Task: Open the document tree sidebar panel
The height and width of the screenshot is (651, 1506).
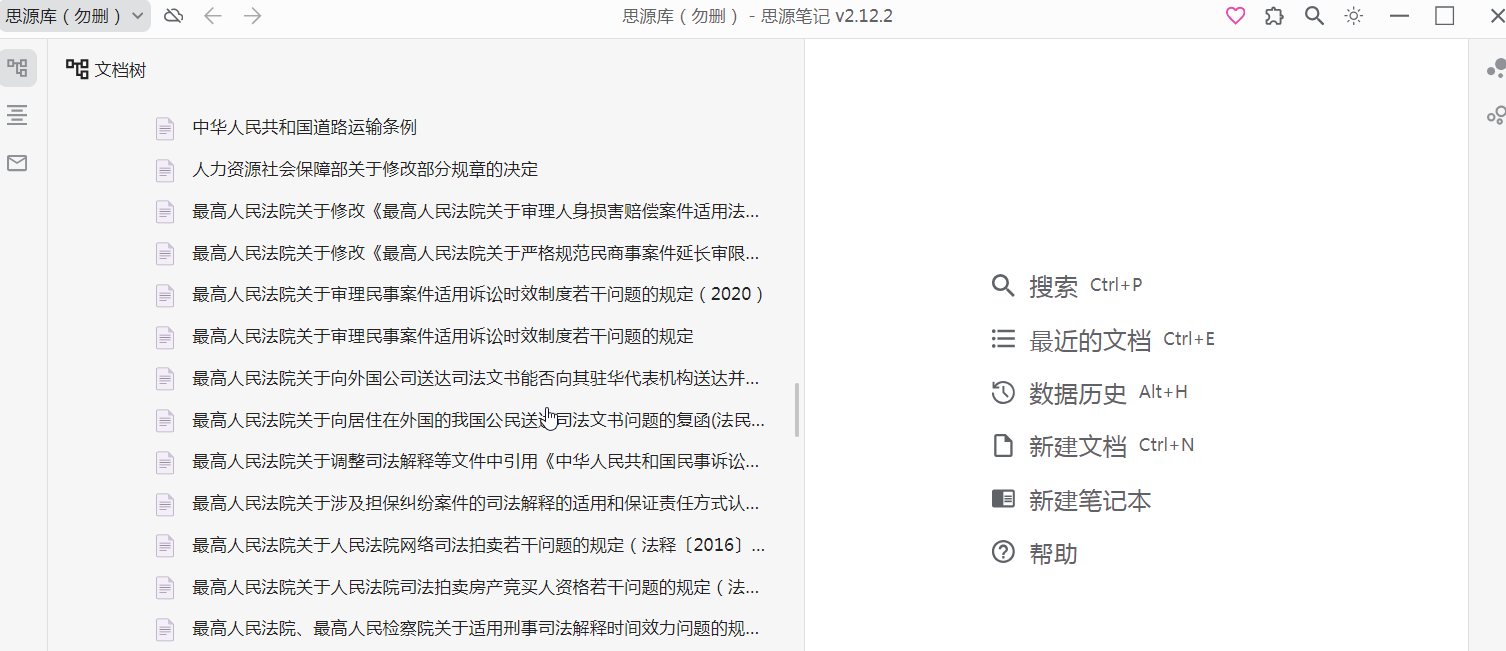Action: [17, 68]
